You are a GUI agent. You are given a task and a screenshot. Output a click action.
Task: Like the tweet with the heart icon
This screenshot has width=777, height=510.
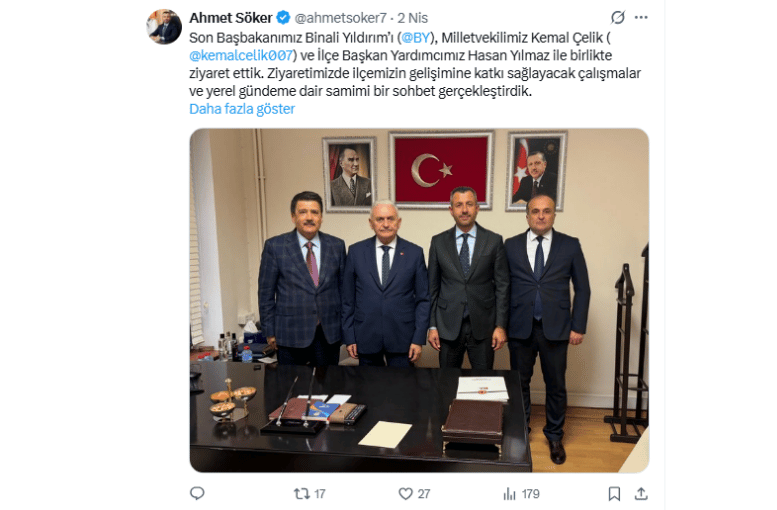click(405, 494)
